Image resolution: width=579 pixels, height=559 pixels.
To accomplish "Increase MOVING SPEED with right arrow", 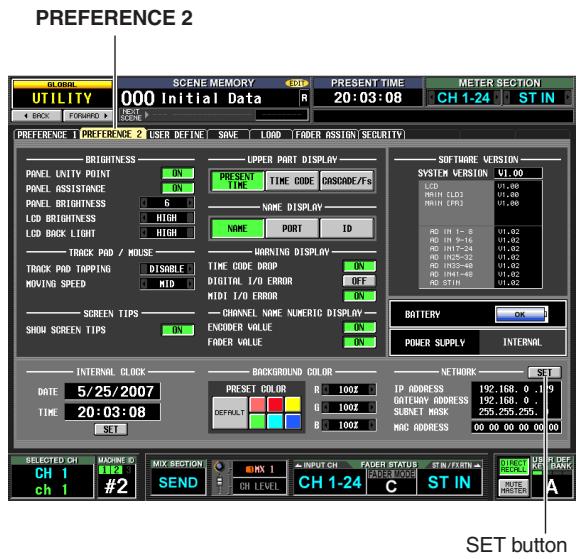I will [x=190, y=284].
